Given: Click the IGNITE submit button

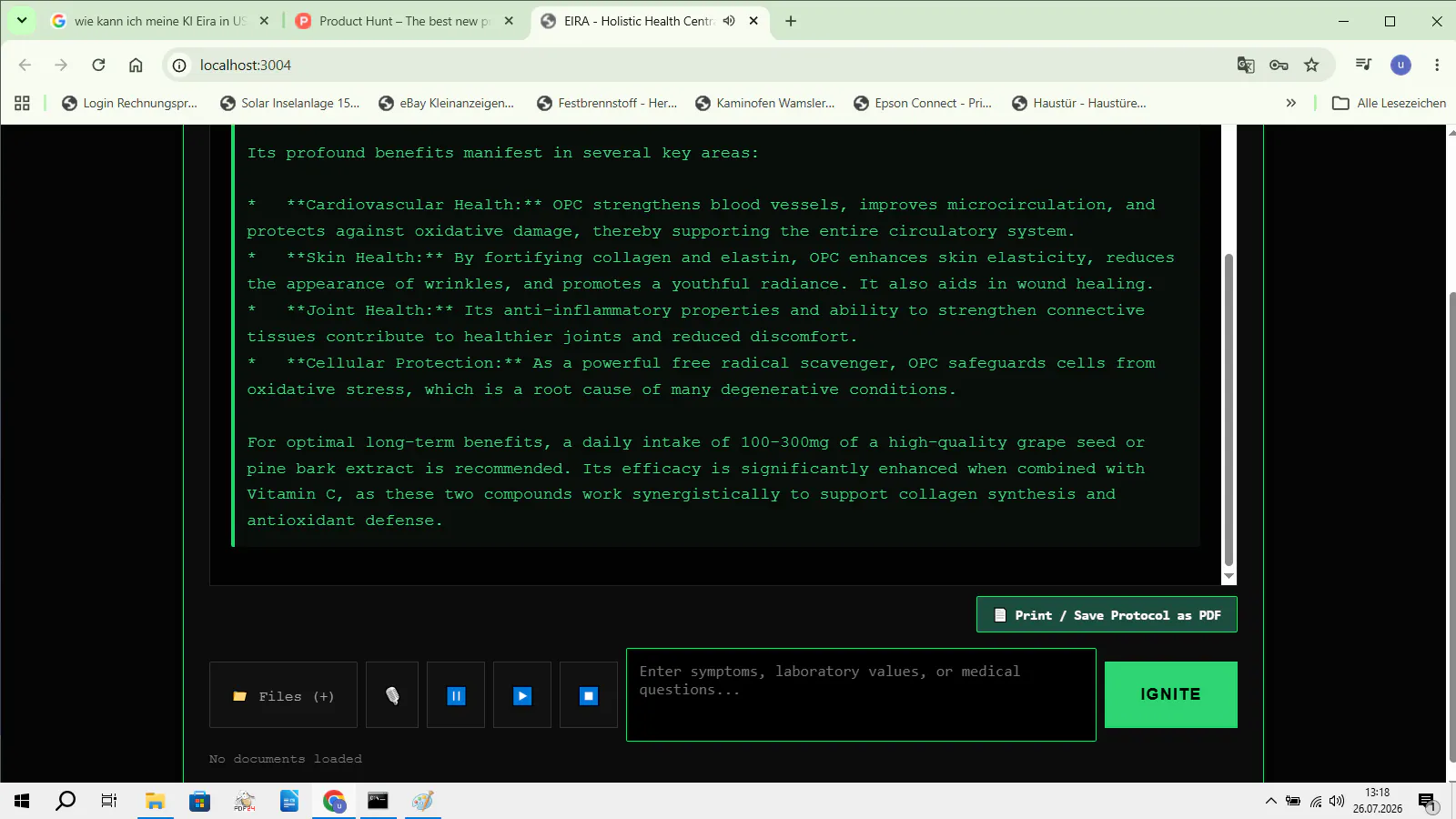Looking at the screenshot, I should pos(1170,694).
